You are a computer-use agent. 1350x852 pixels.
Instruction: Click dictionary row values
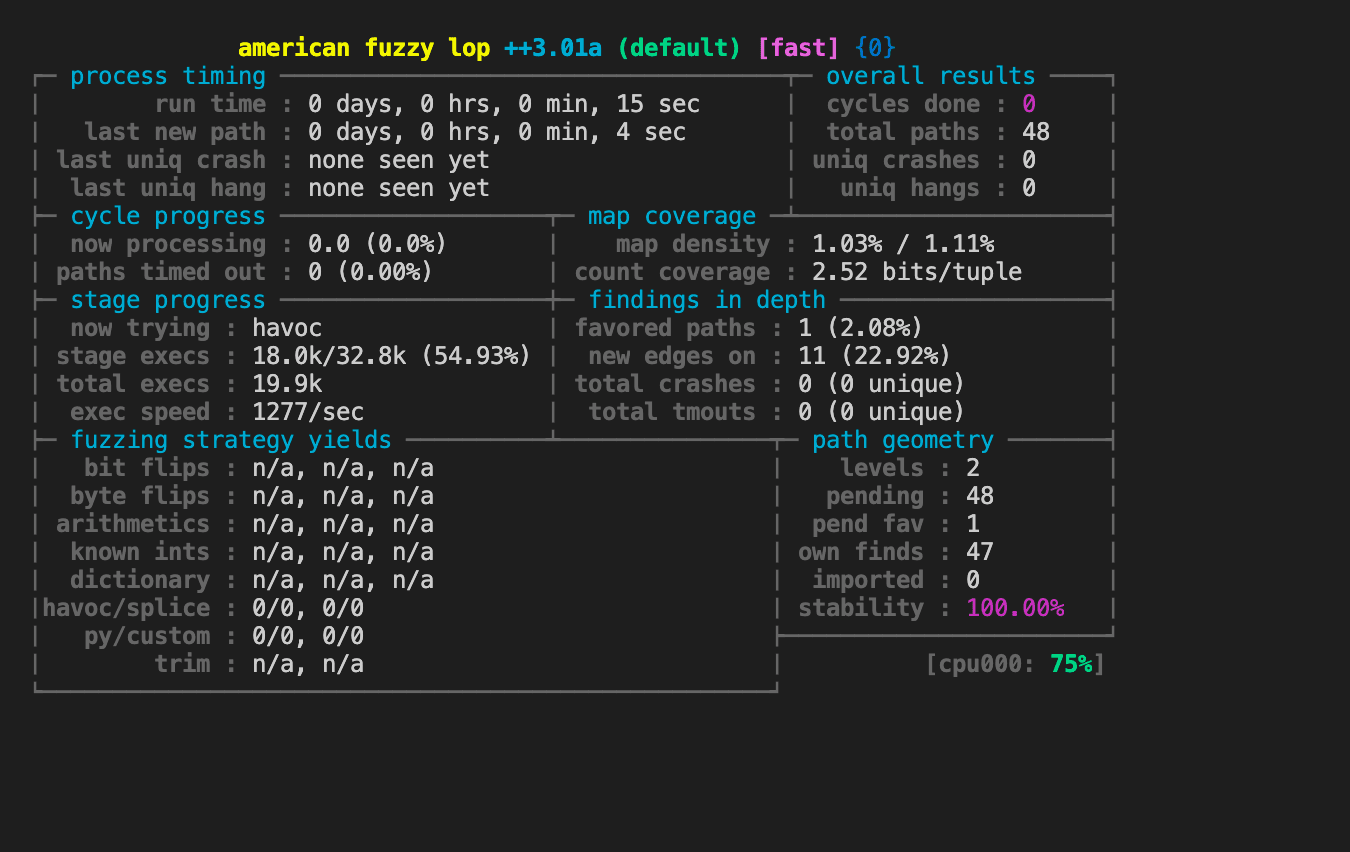[x=343, y=580]
